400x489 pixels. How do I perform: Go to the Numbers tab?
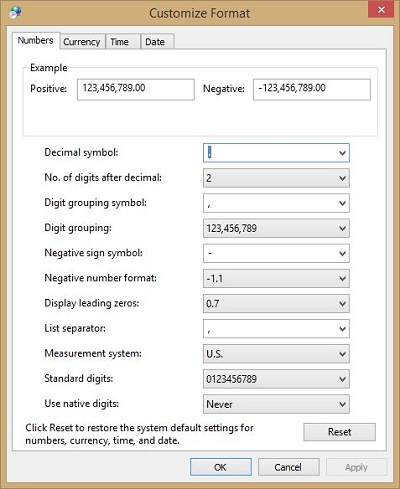click(x=36, y=41)
